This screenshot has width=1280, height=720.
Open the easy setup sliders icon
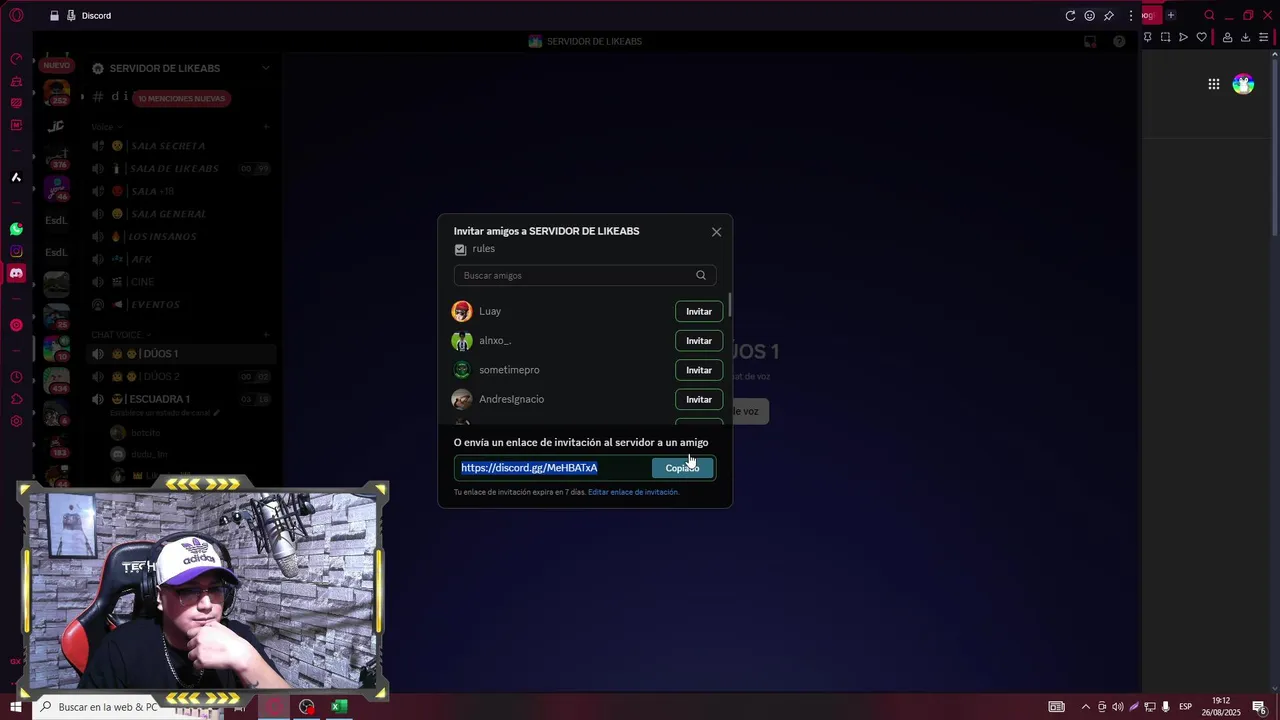click(x=1263, y=37)
